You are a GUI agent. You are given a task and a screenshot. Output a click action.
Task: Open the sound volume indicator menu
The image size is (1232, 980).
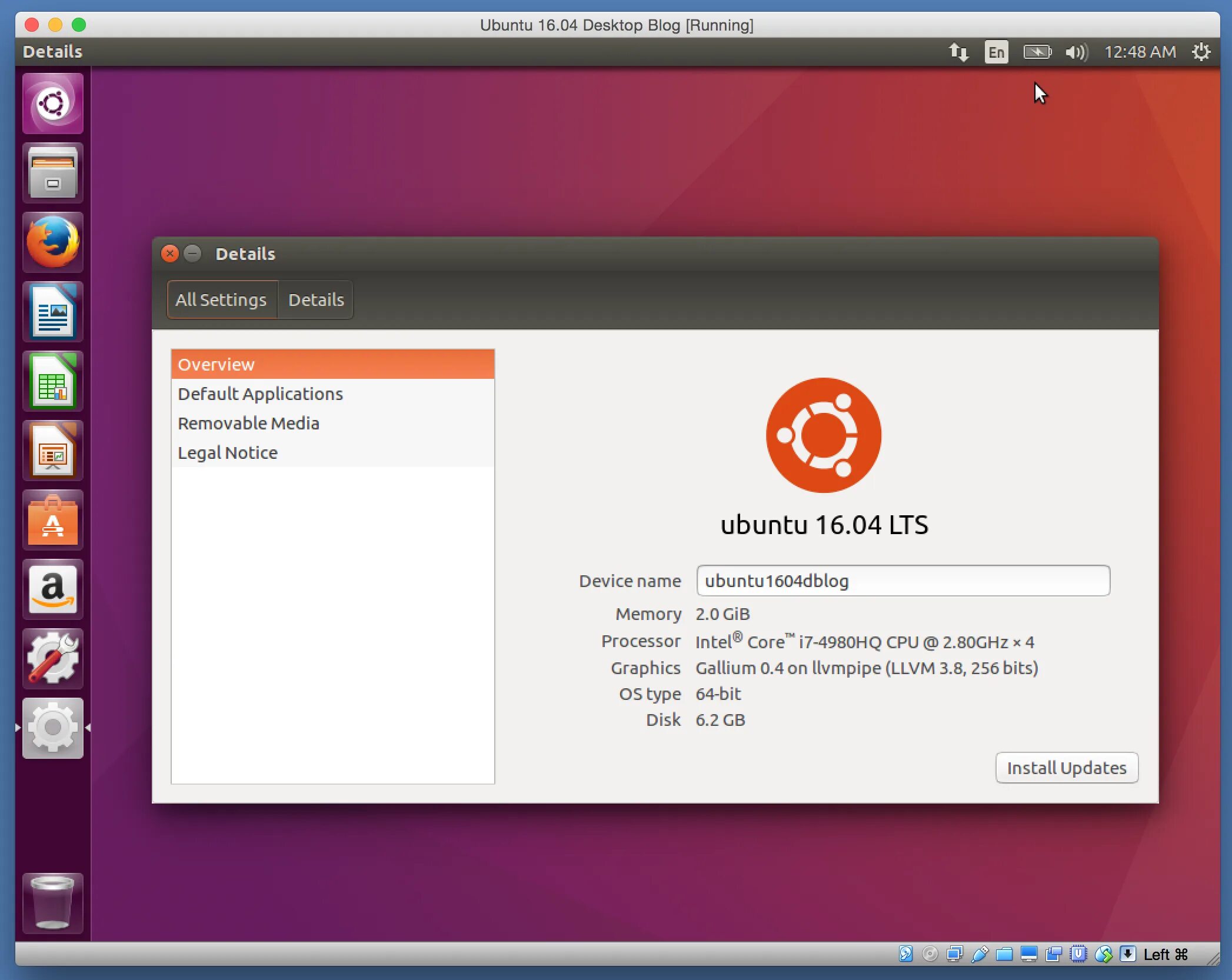1076,52
